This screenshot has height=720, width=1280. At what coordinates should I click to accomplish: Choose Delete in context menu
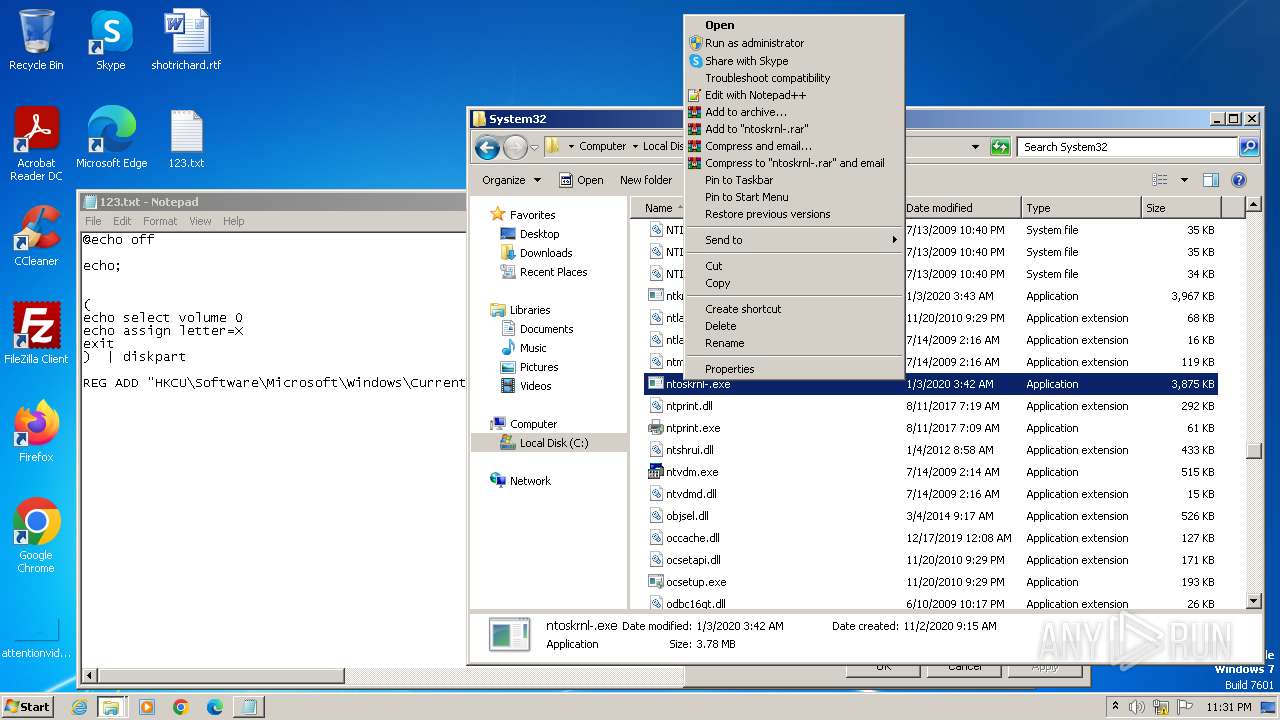click(794, 326)
